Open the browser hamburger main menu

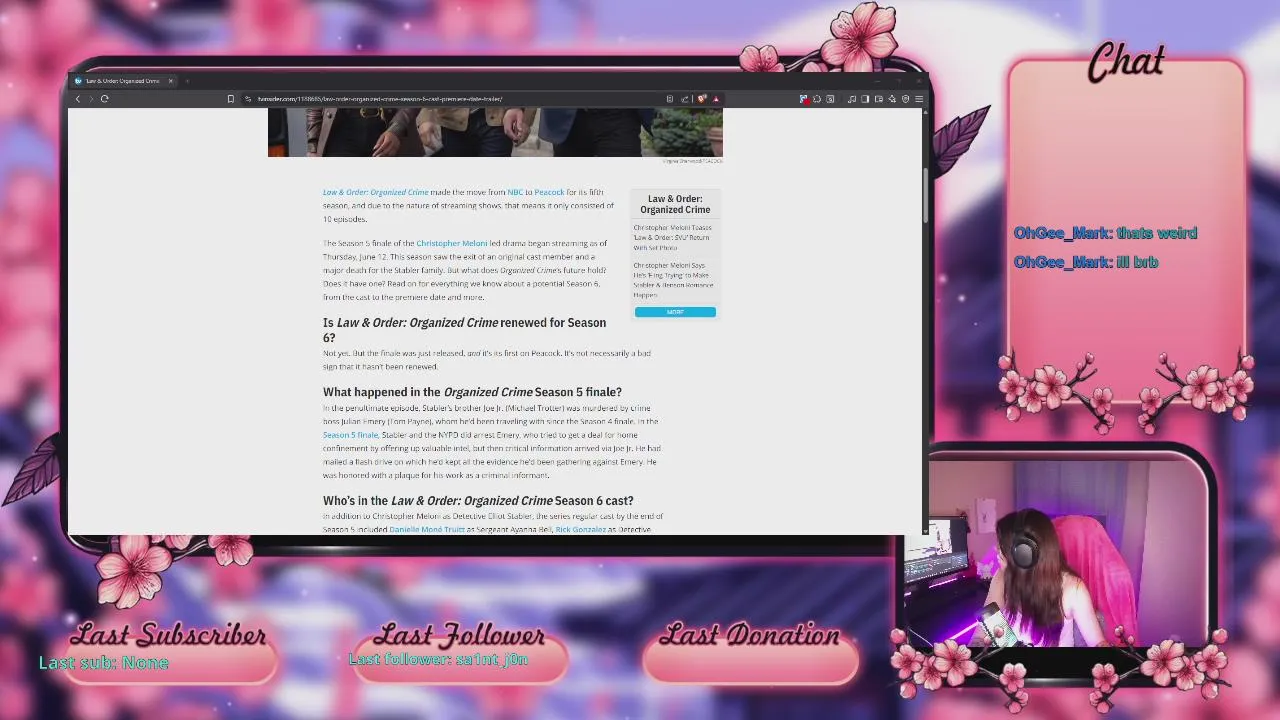point(919,99)
